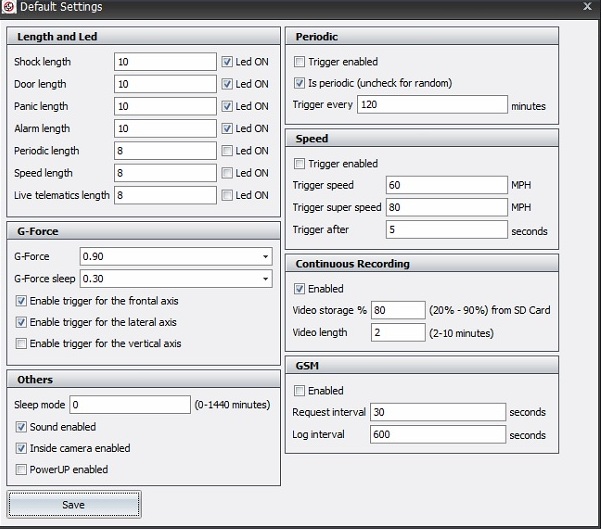The width and height of the screenshot is (601, 530).
Task: Enable Led ON for Speed length
Action: pyautogui.click(x=227, y=173)
